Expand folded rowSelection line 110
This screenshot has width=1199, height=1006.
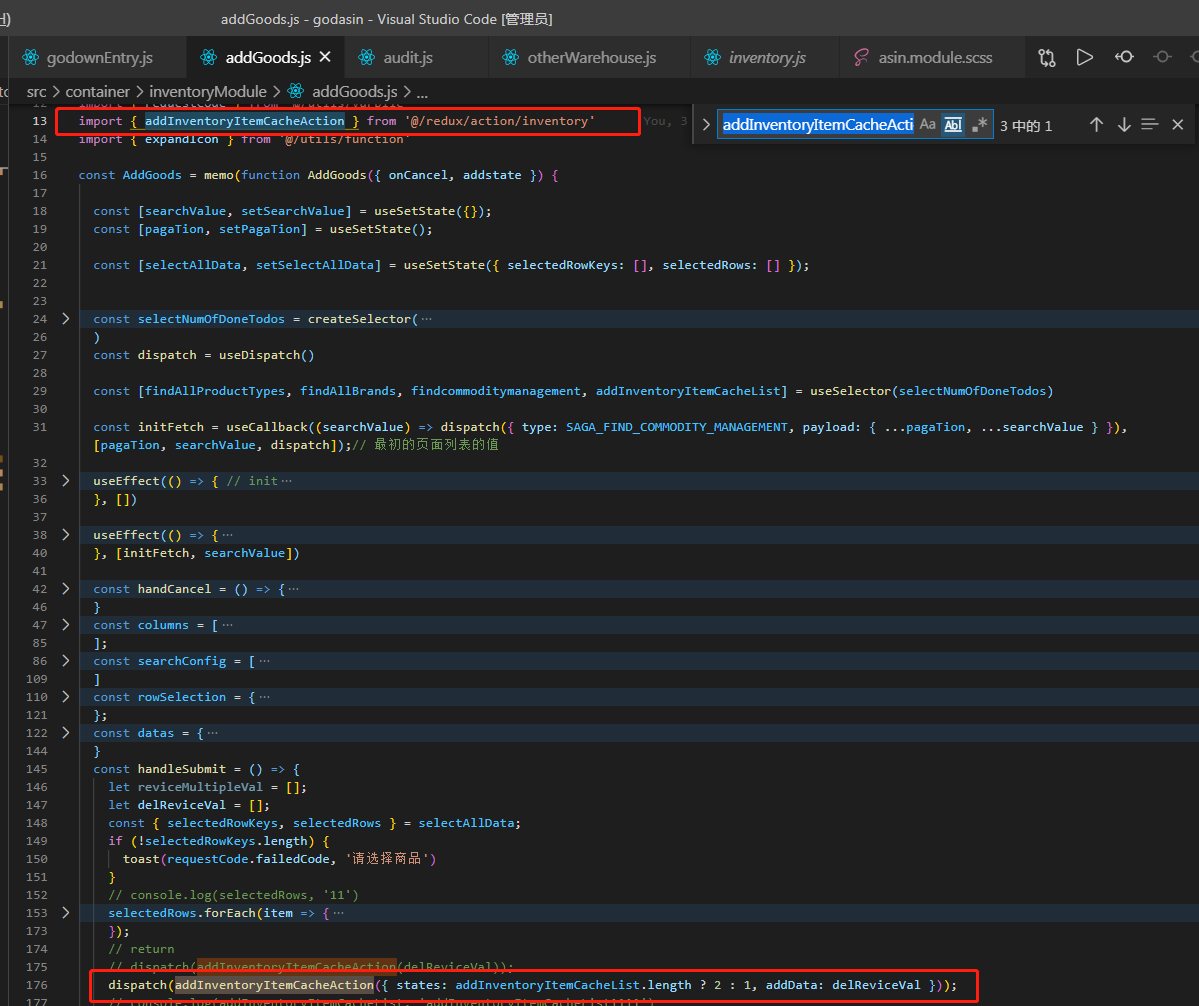[66, 696]
